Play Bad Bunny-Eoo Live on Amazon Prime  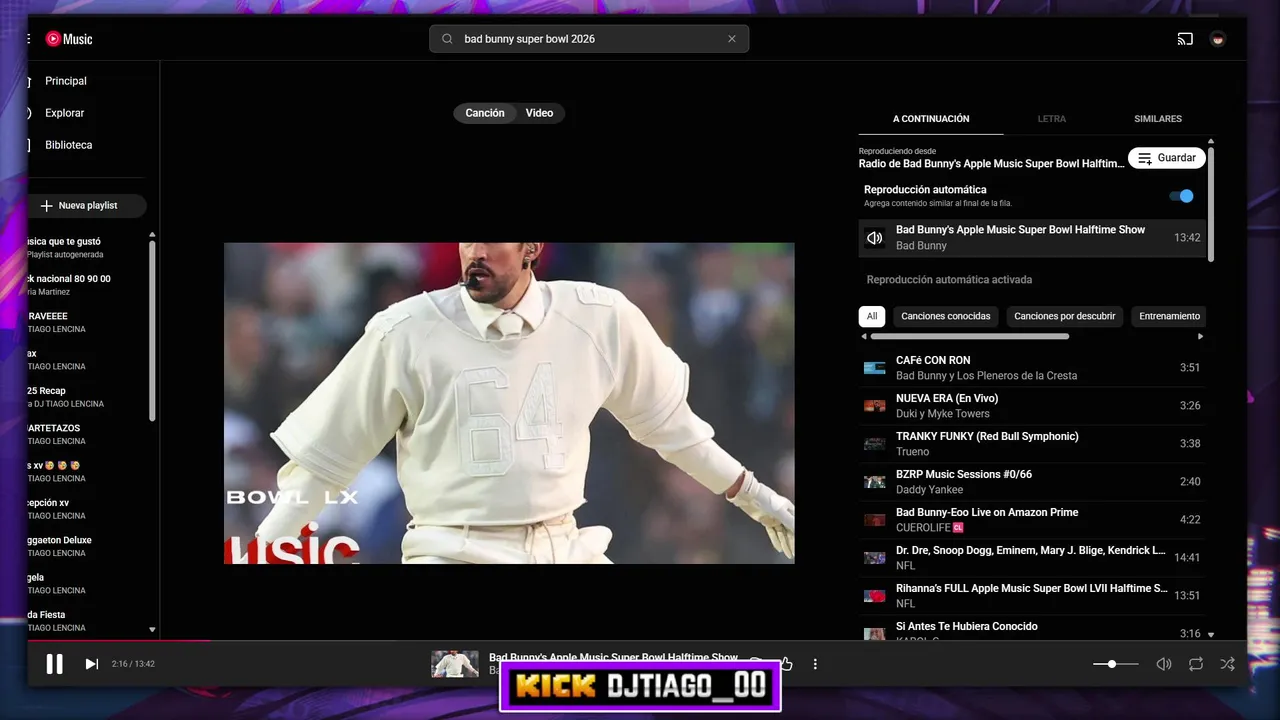(x=1032, y=520)
